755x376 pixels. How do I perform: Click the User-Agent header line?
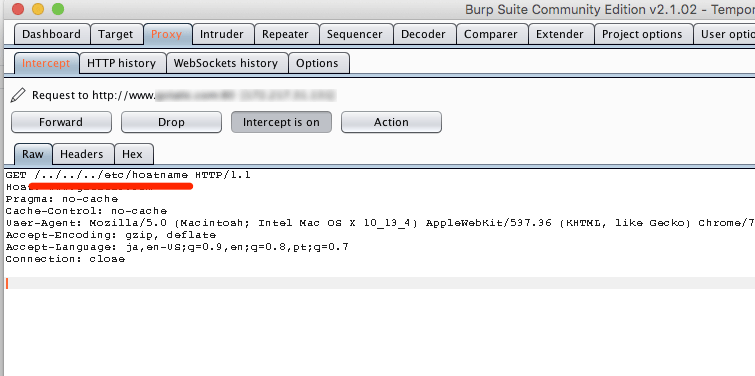pos(380,223)
